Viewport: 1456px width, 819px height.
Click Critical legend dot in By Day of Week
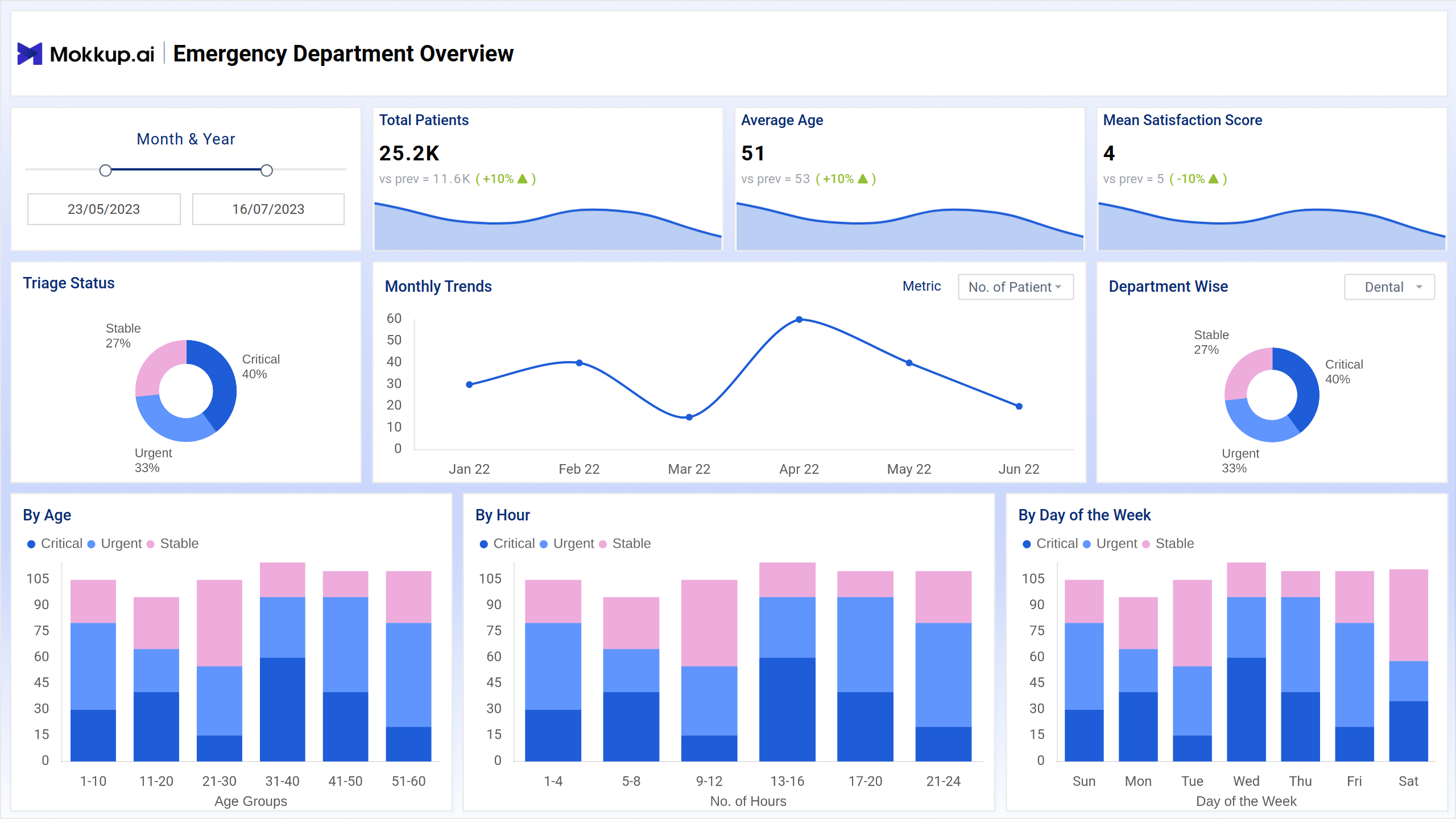pos(1027,544)
